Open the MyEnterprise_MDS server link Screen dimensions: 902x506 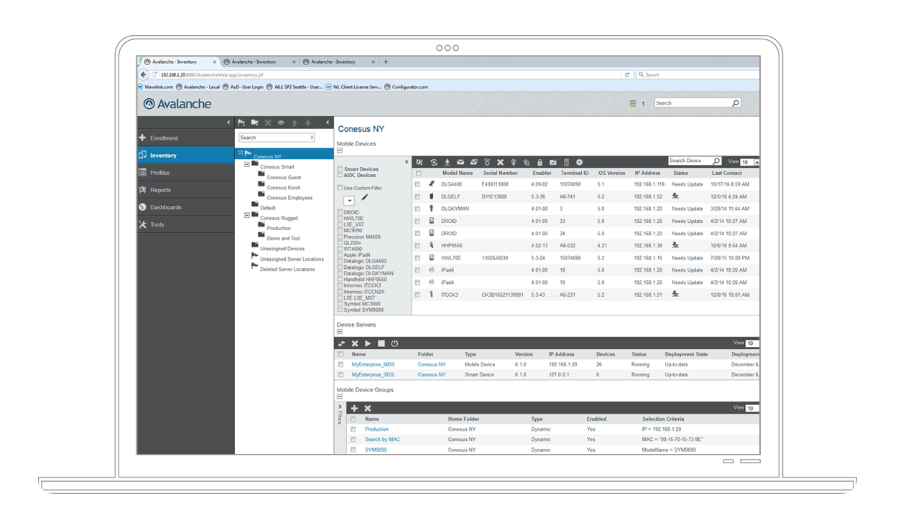pyautogui.click(x=373, y=365)
